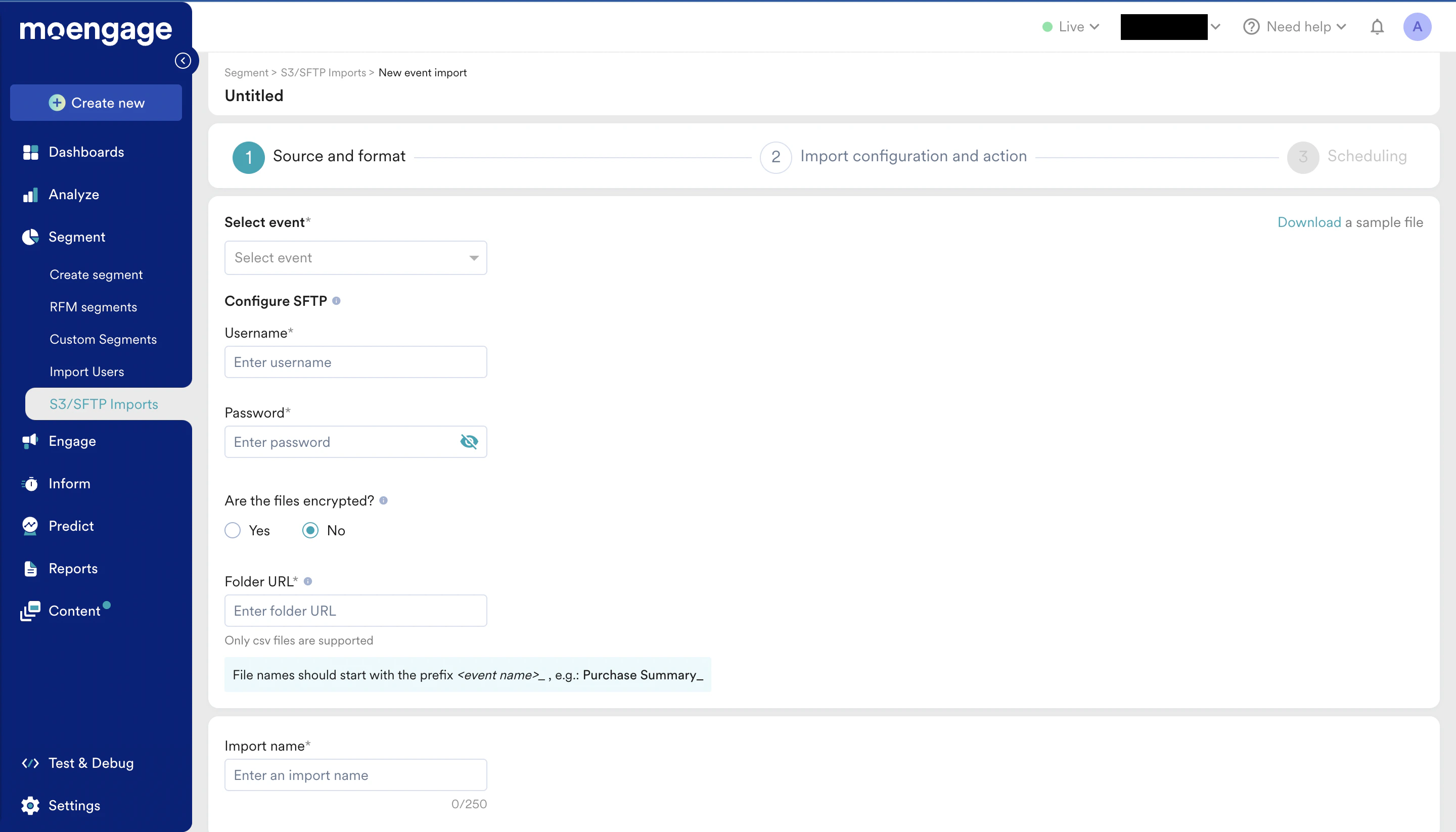Open Settings gear in sidebar
1456x832 pixels.
click(x=30, y=805)
